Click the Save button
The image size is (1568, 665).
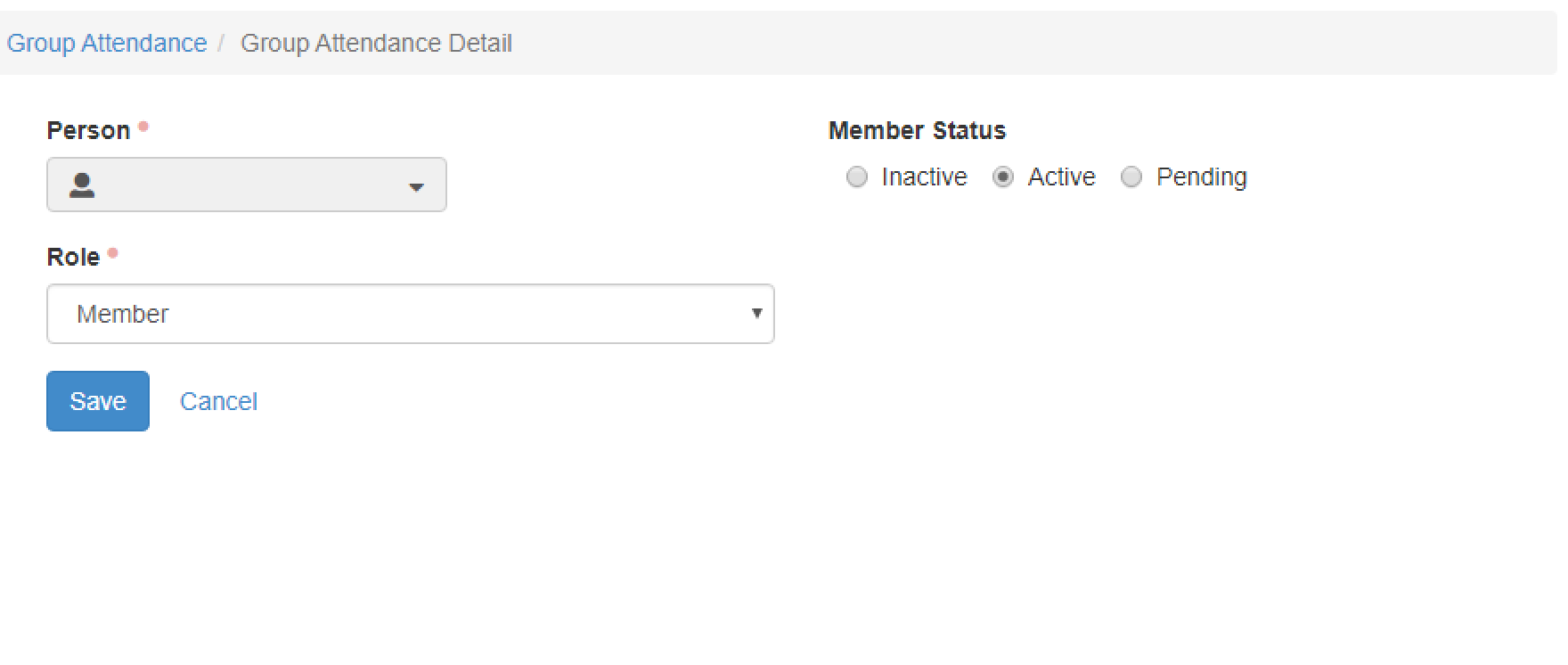tap(97, 400)
